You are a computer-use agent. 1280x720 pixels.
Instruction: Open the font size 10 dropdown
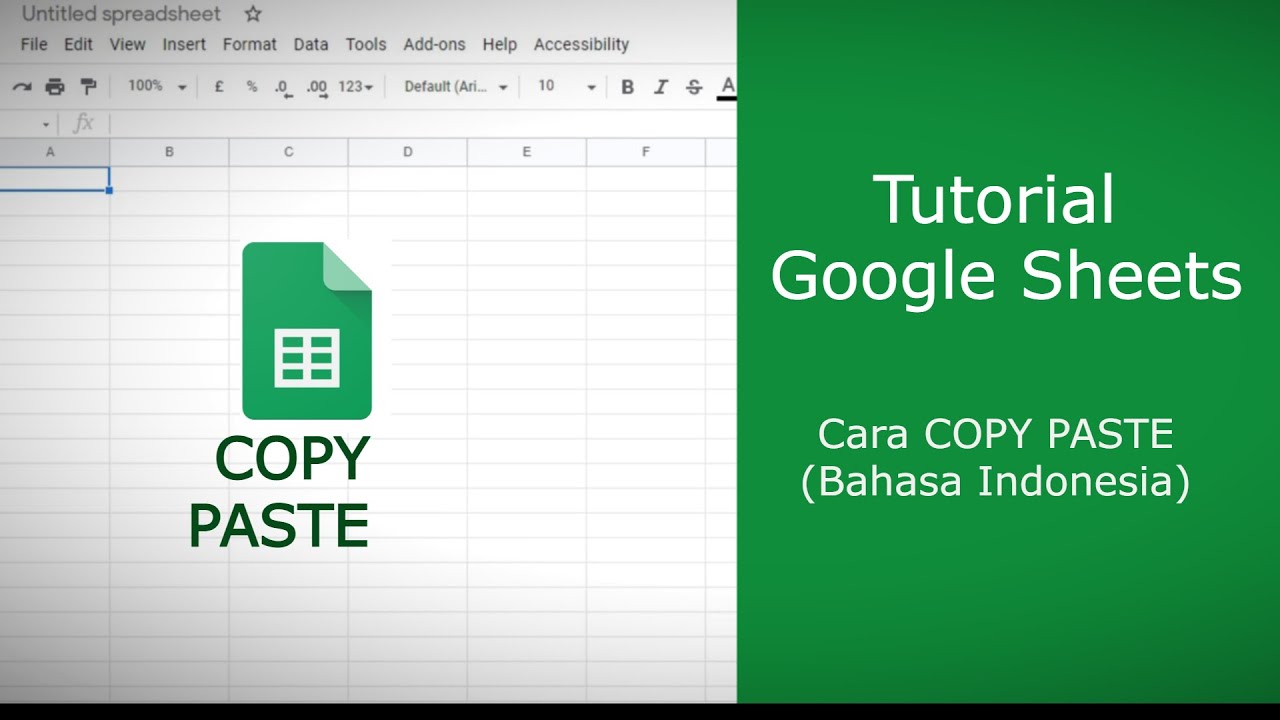point(566,87)
